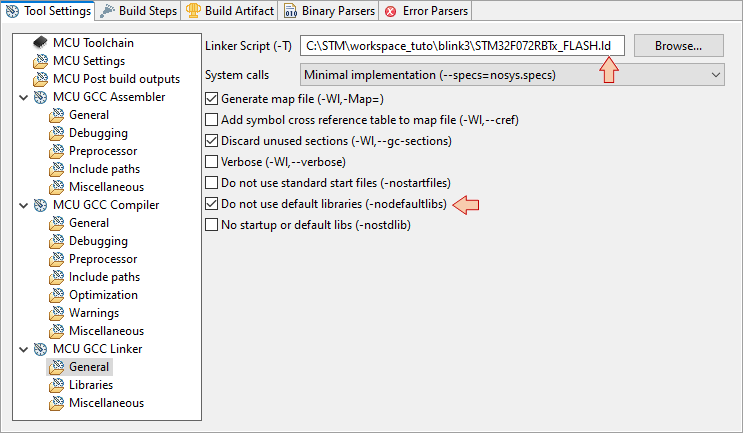This screenshot has height=433, width=743.
Task: Select the MCU GCC Linker gear icon
Action: 40,349
